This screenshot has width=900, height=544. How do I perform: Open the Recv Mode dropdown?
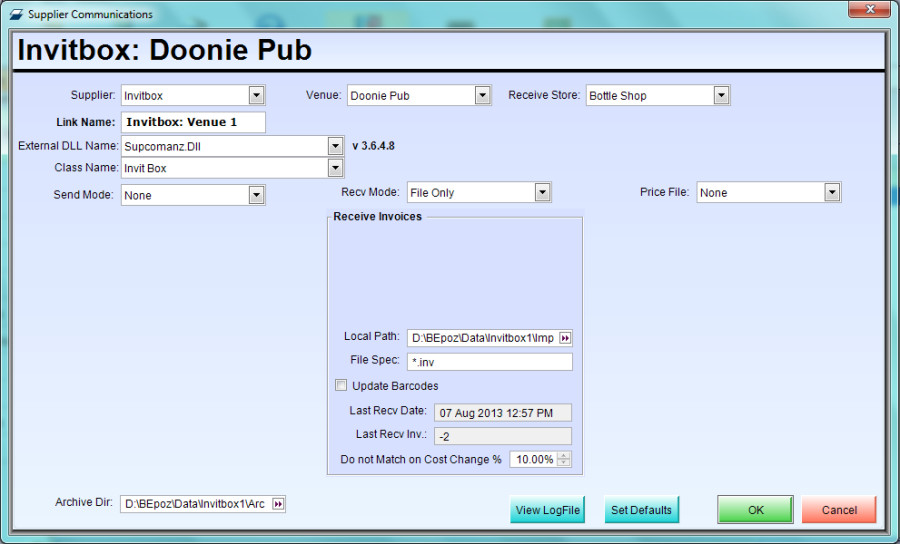coord(542,192)
